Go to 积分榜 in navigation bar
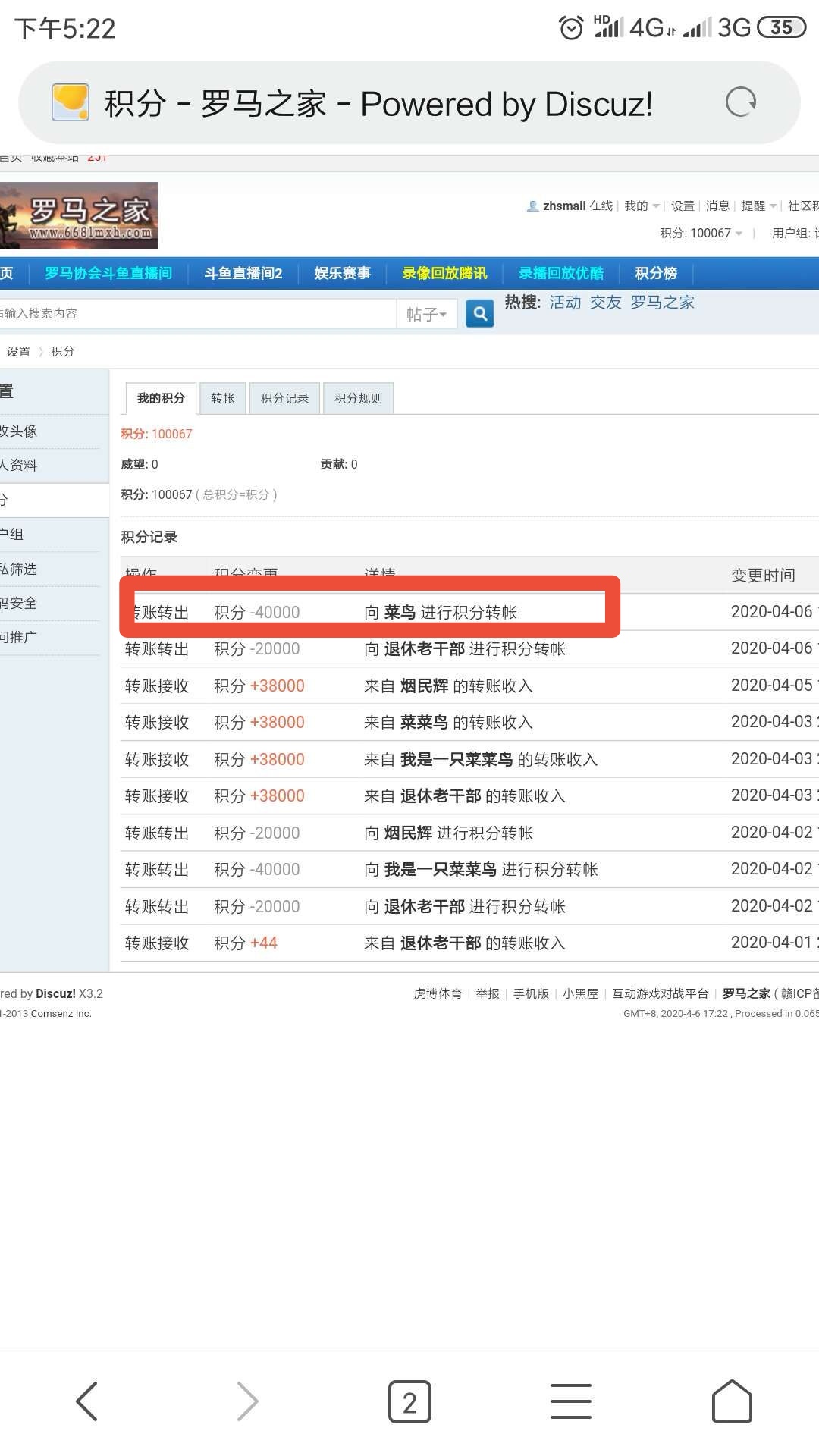This screenshot has height=1456, width=819. [656, 273]
